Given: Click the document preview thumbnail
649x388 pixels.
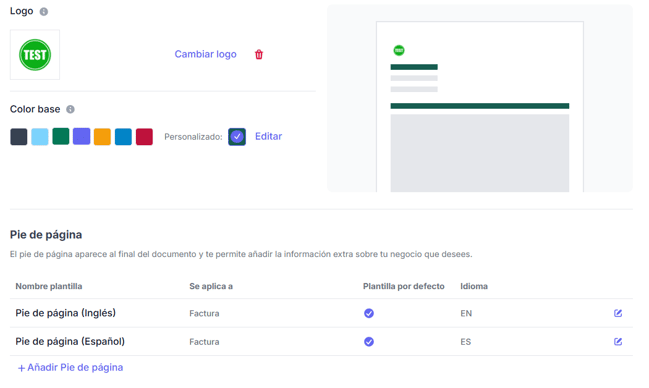Looking at the screenshot, I should point(480,107).
